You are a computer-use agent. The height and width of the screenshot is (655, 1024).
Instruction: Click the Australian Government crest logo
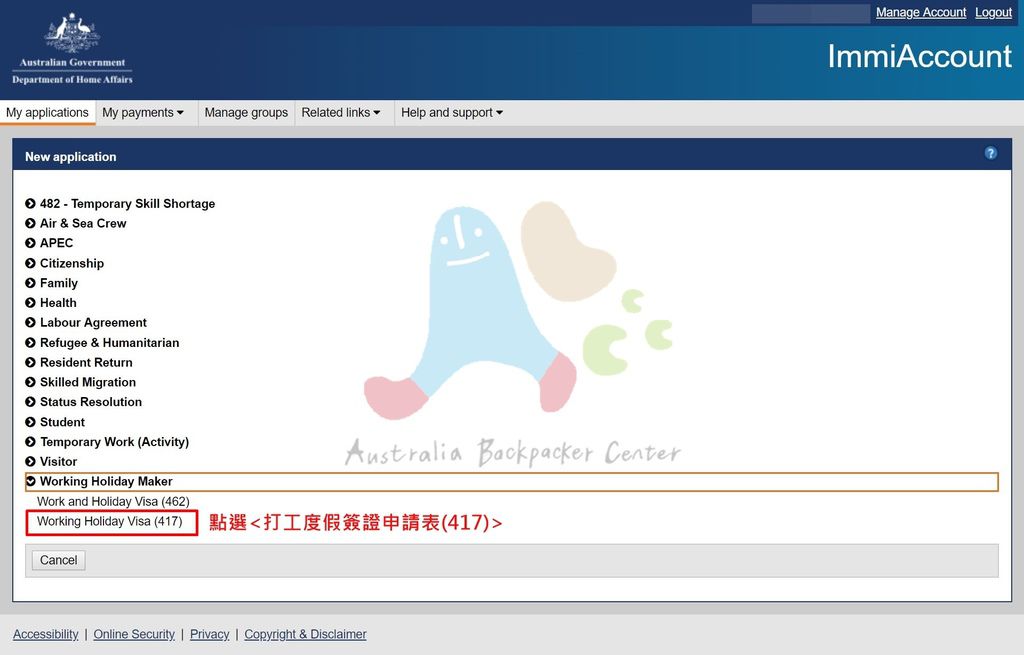pyautogui.click(x=72, y=49)
